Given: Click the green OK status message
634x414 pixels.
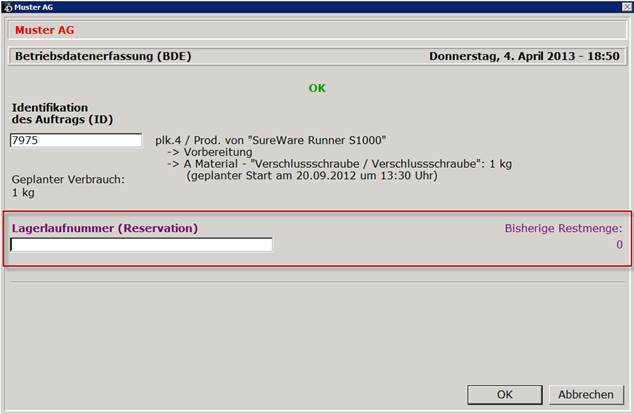Looking at the screenshot, I should 317,88.
